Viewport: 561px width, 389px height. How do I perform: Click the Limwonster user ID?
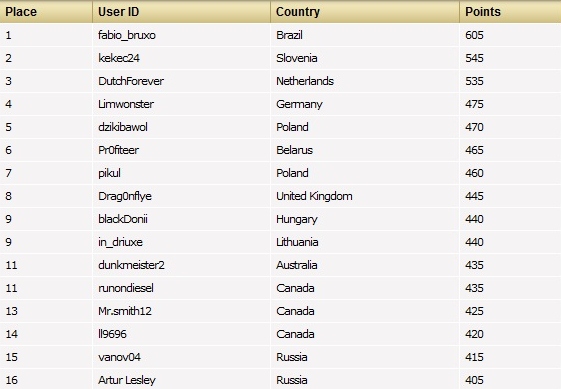[126, 104]
